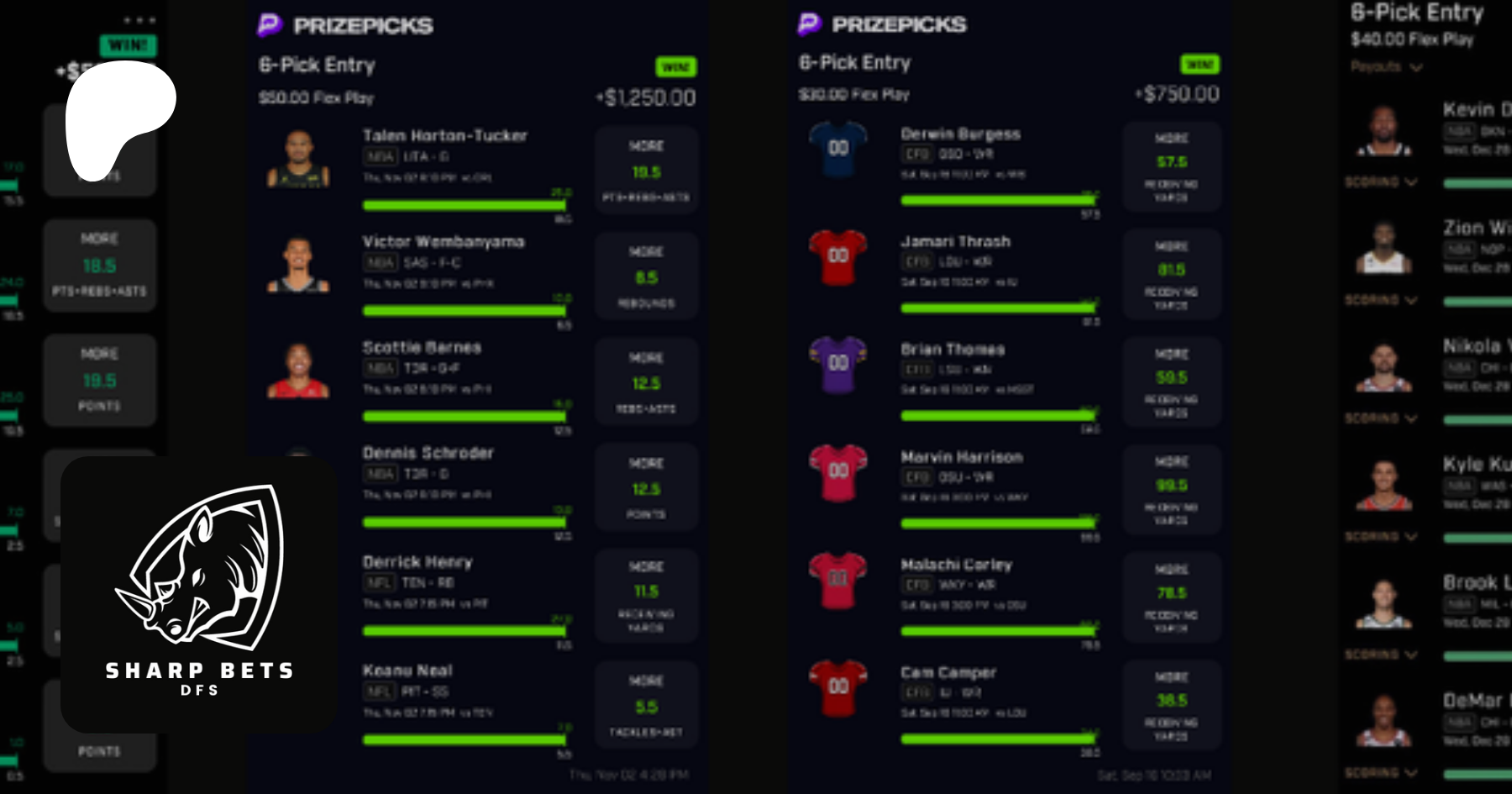
Task: Expand the SCORING section under Zion Wi.
Action: pyautogui.click(x=1381, y=300)
